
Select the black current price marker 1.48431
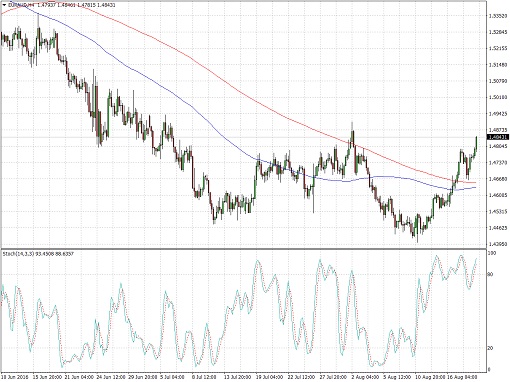pyautogui.click(x=498, y=137)
